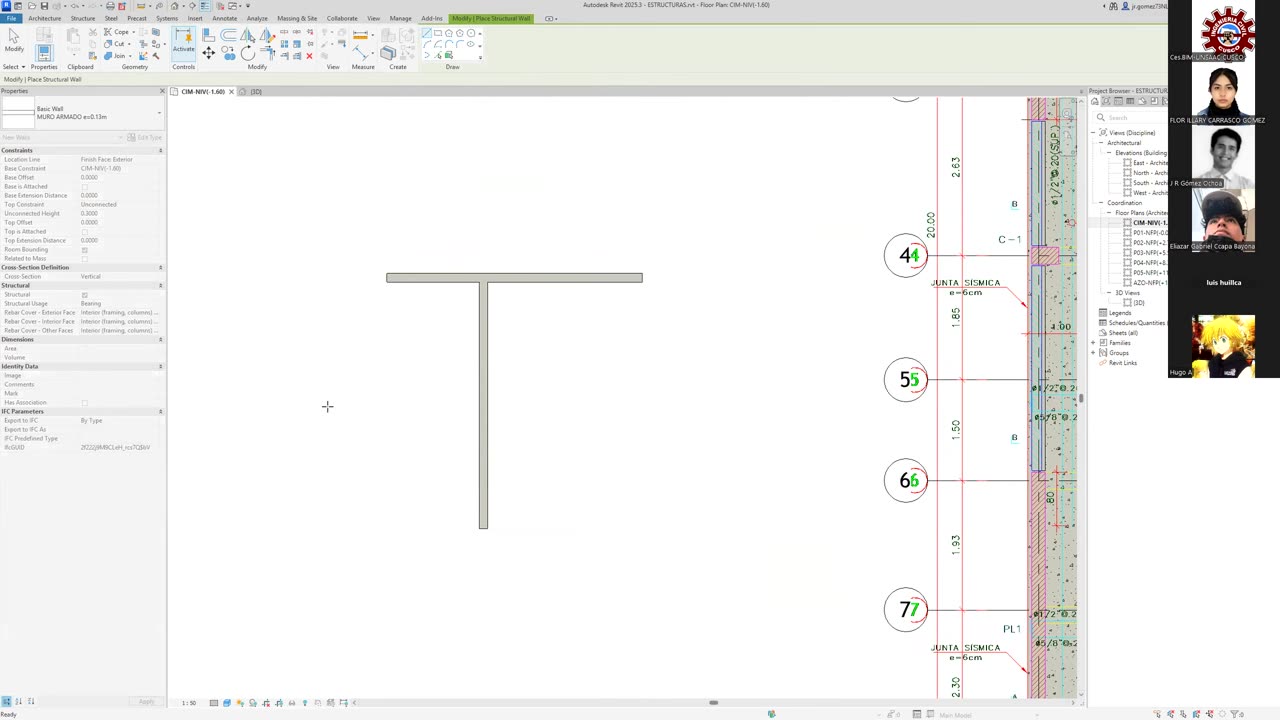The height and width of the screenshot is (720, 1280).
Task: Toggle the Room Bounding checkbox
Action: (84, 250)
